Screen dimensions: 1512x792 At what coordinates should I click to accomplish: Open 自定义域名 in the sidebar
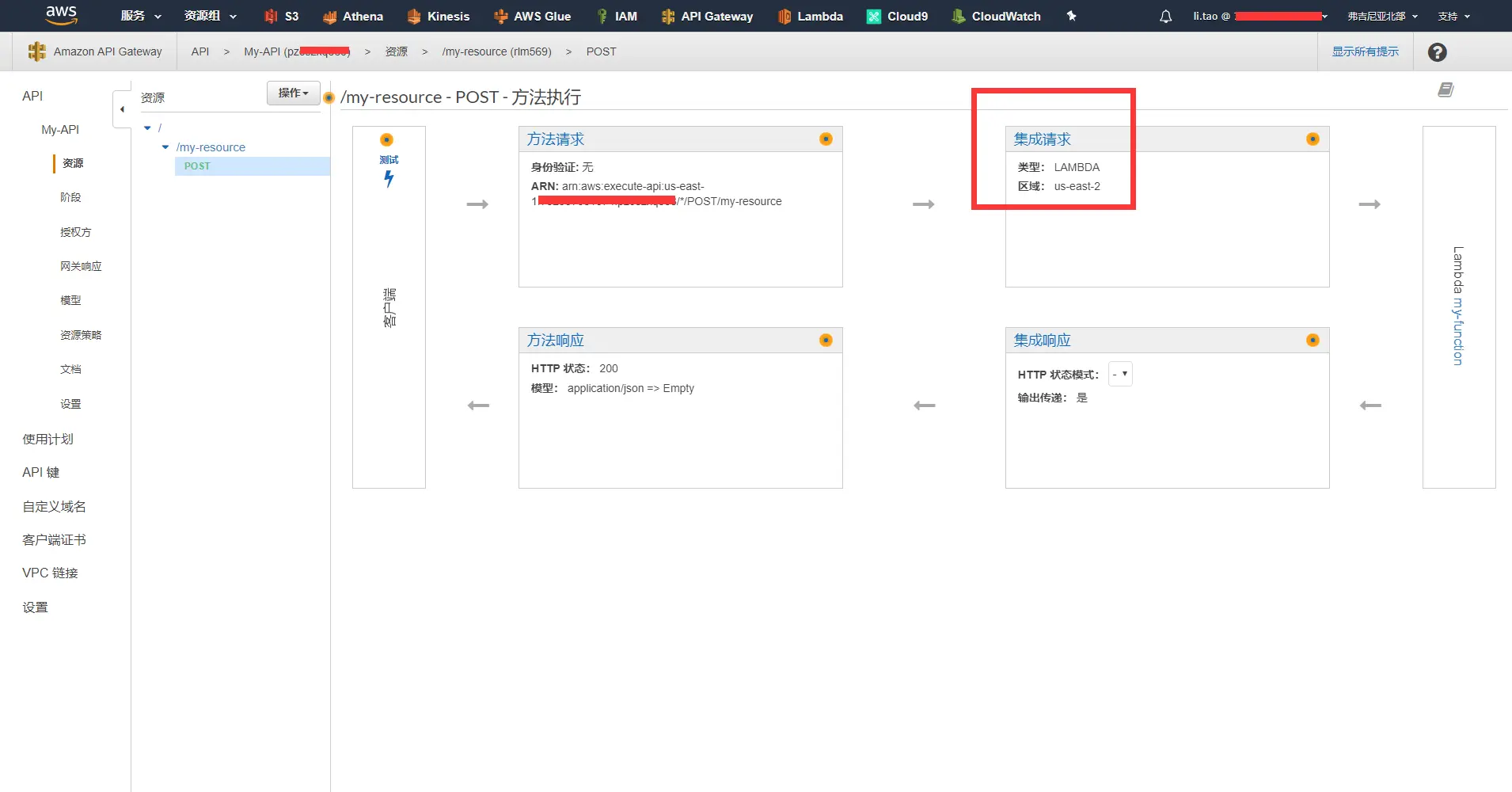point(54,506)
